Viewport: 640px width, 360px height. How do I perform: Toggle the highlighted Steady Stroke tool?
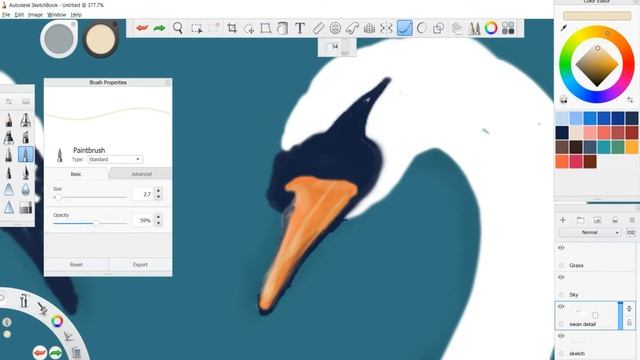coord(404,28)
